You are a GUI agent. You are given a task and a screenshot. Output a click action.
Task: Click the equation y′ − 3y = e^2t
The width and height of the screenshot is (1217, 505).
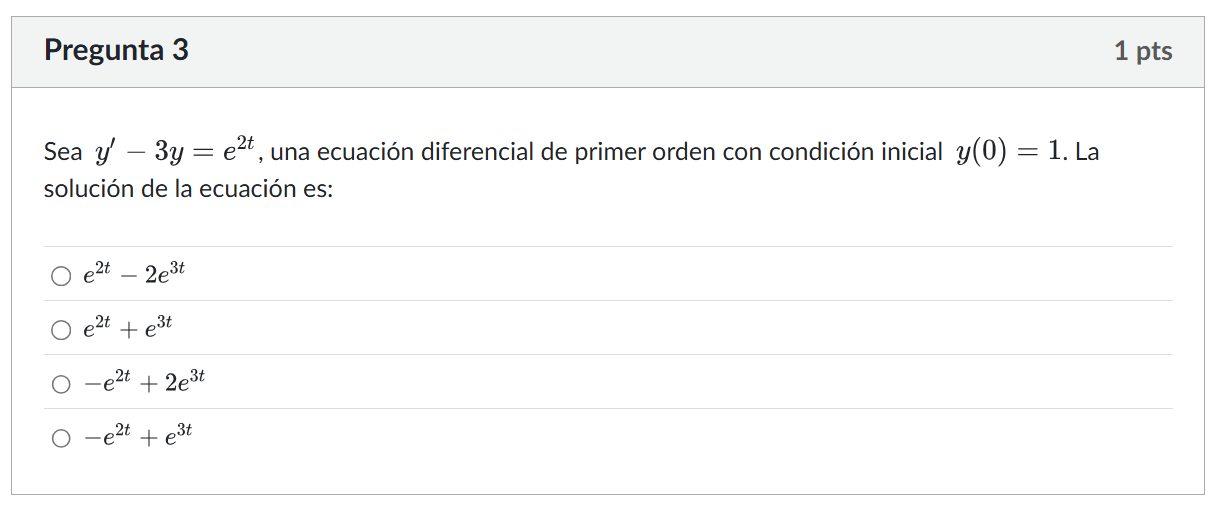click(177, 153)
